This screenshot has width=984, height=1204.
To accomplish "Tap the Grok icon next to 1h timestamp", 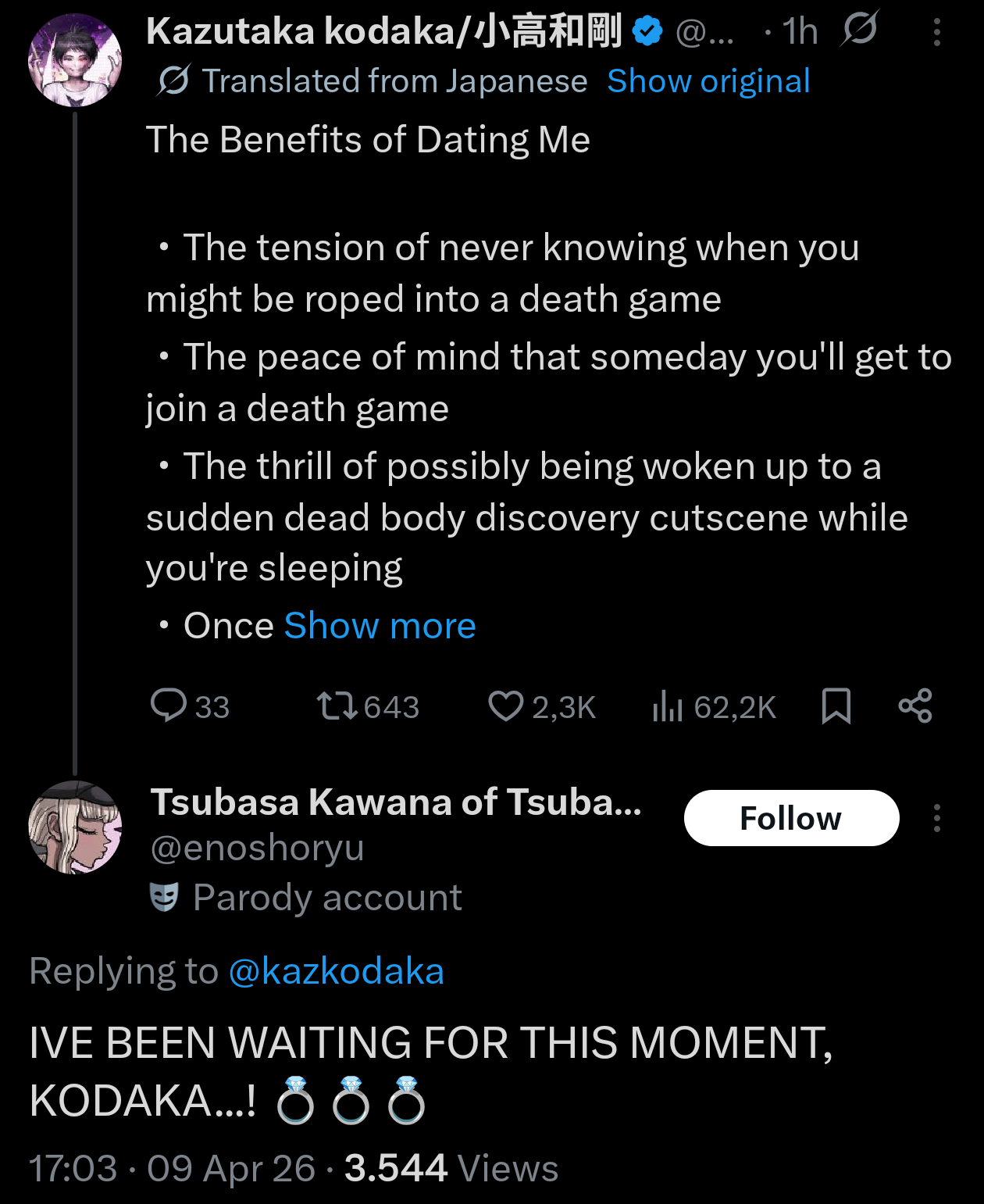I will [860, 30].
